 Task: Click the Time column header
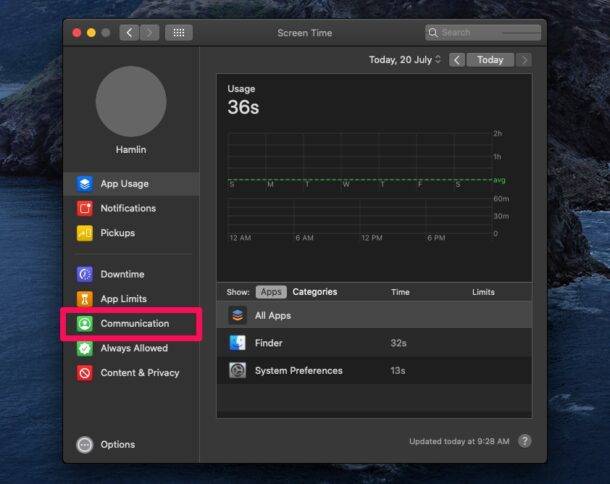400,292
